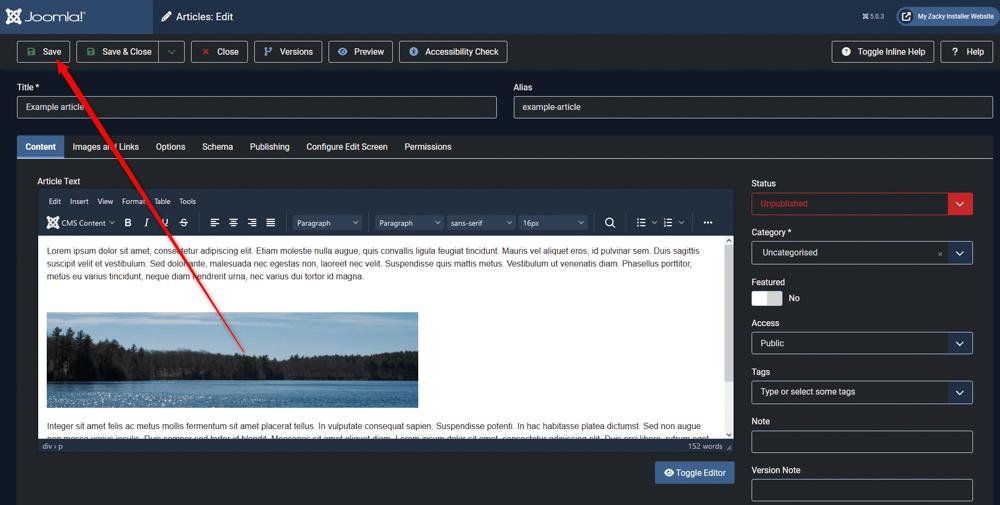The width and height of the screenshot is (1000, 505).
Task: Open the Access Public dropdown
Action: pyautogui.click(x=862, y=343)
